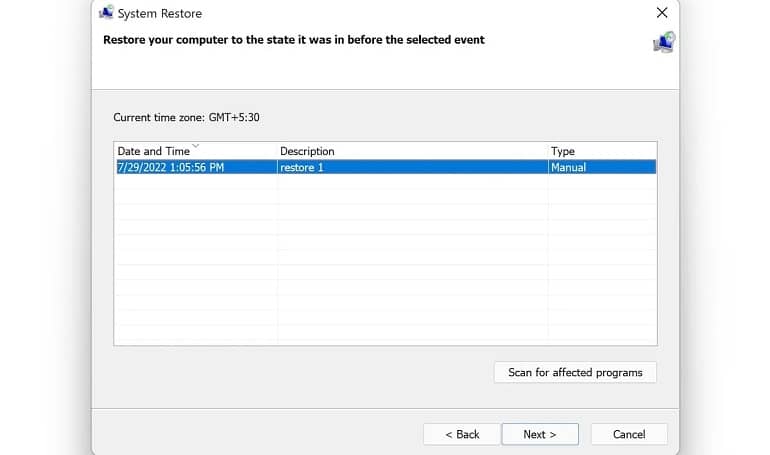Screen dimensions: 770x455
Task: Close the System Restore dialog
Action: pyautogui.click(x=661, y=13)
